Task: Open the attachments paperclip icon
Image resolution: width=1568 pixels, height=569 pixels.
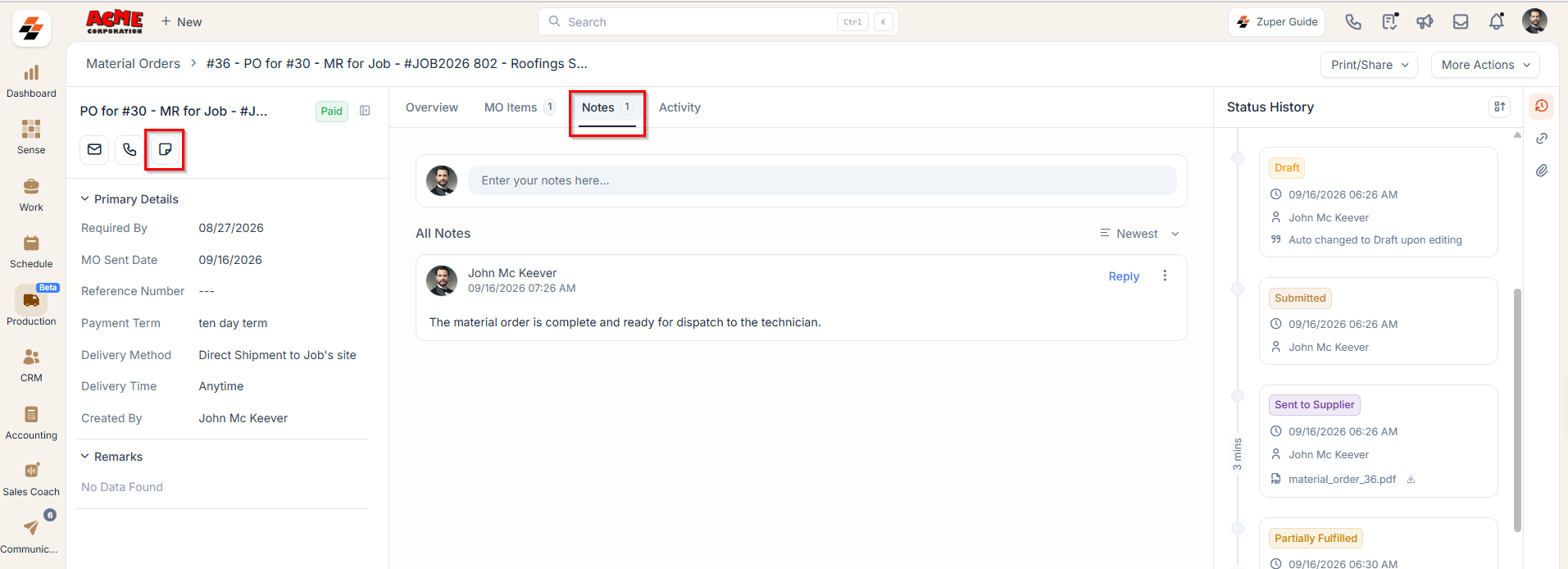Action: (1542, 171)
